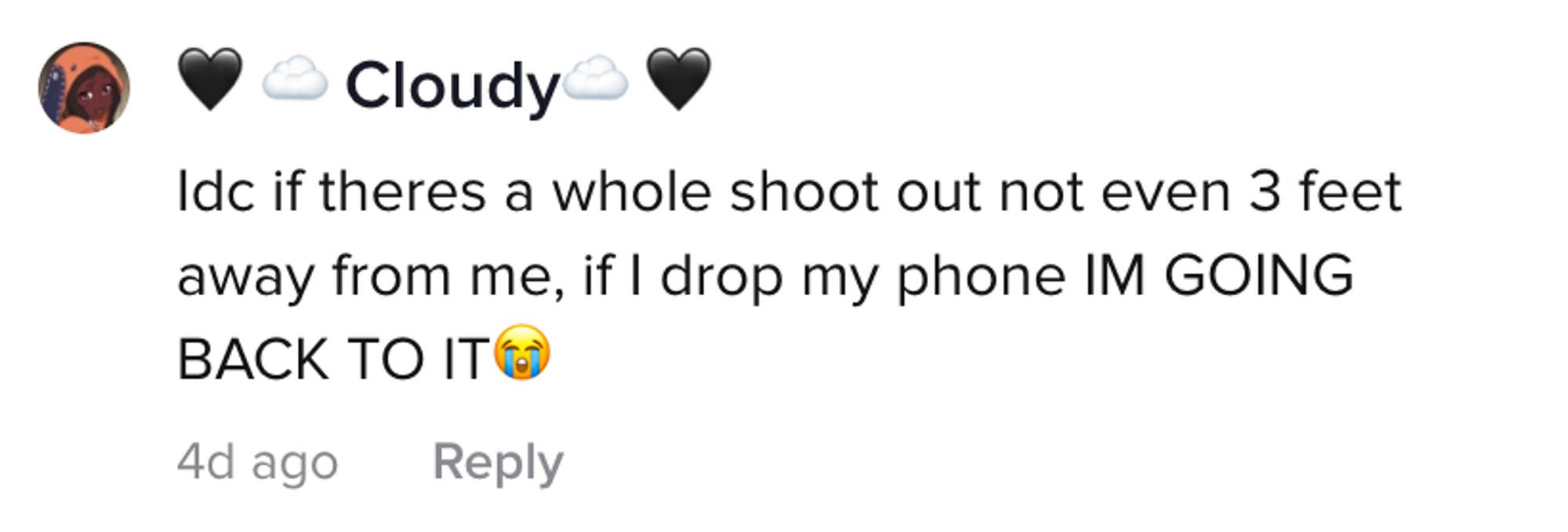The height and width of the screenshot is (532, 1568).
Task: Click the black heart before Cloudy
Action: 209,79
